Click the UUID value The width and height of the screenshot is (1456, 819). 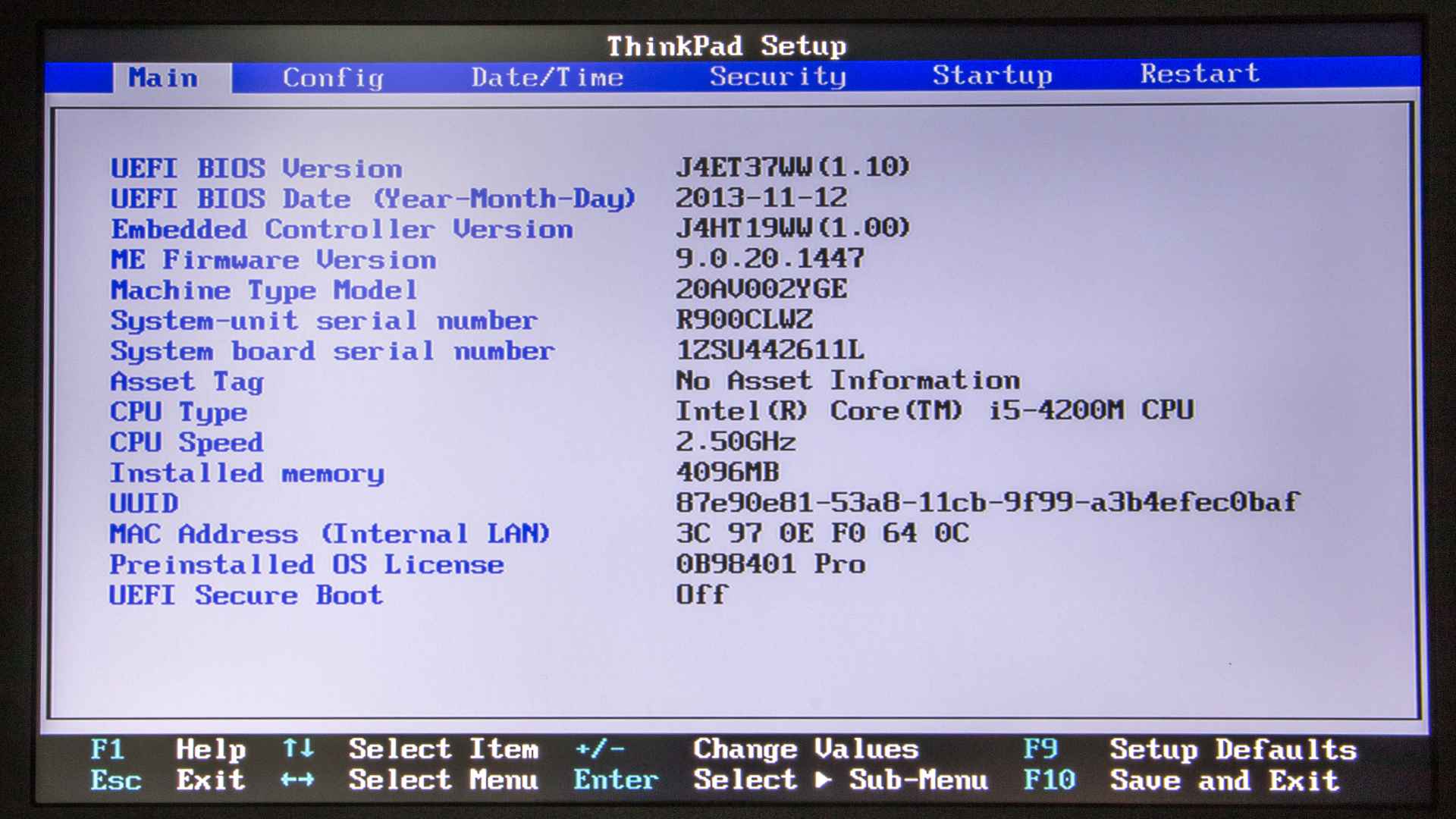[x=986, y=502]
